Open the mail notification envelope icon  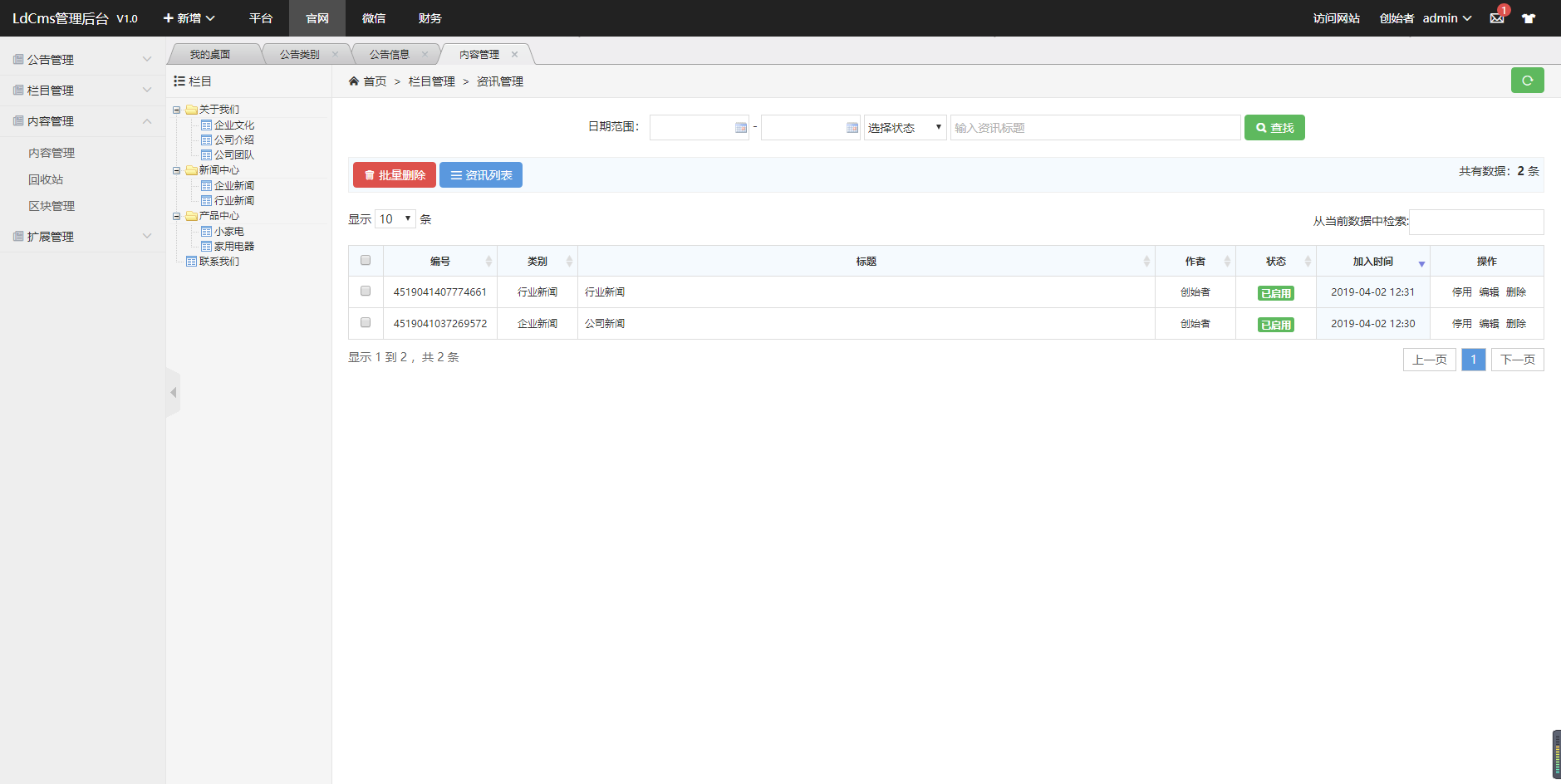pos(1496,18)
